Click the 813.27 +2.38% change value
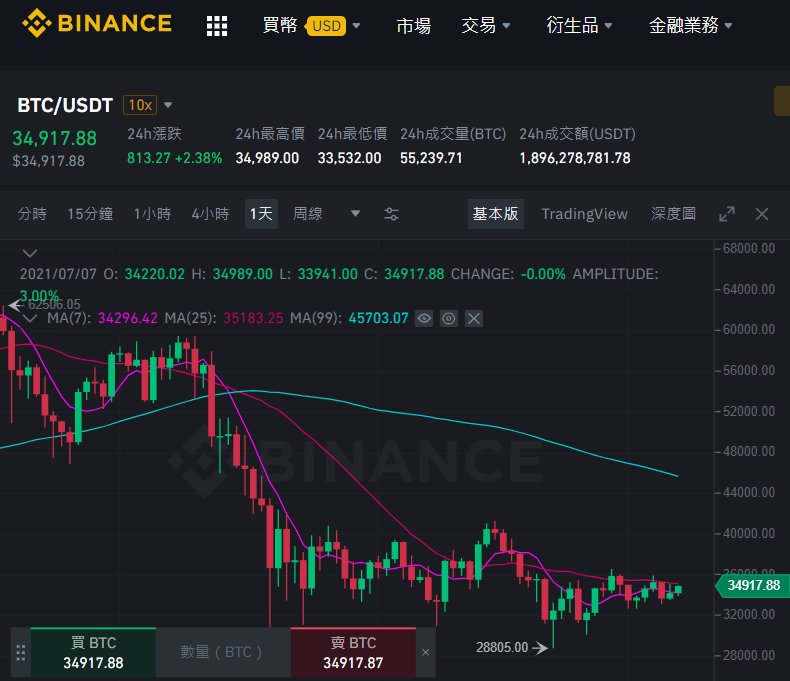This screenshot has height=681, width=790. coord(174,158)
